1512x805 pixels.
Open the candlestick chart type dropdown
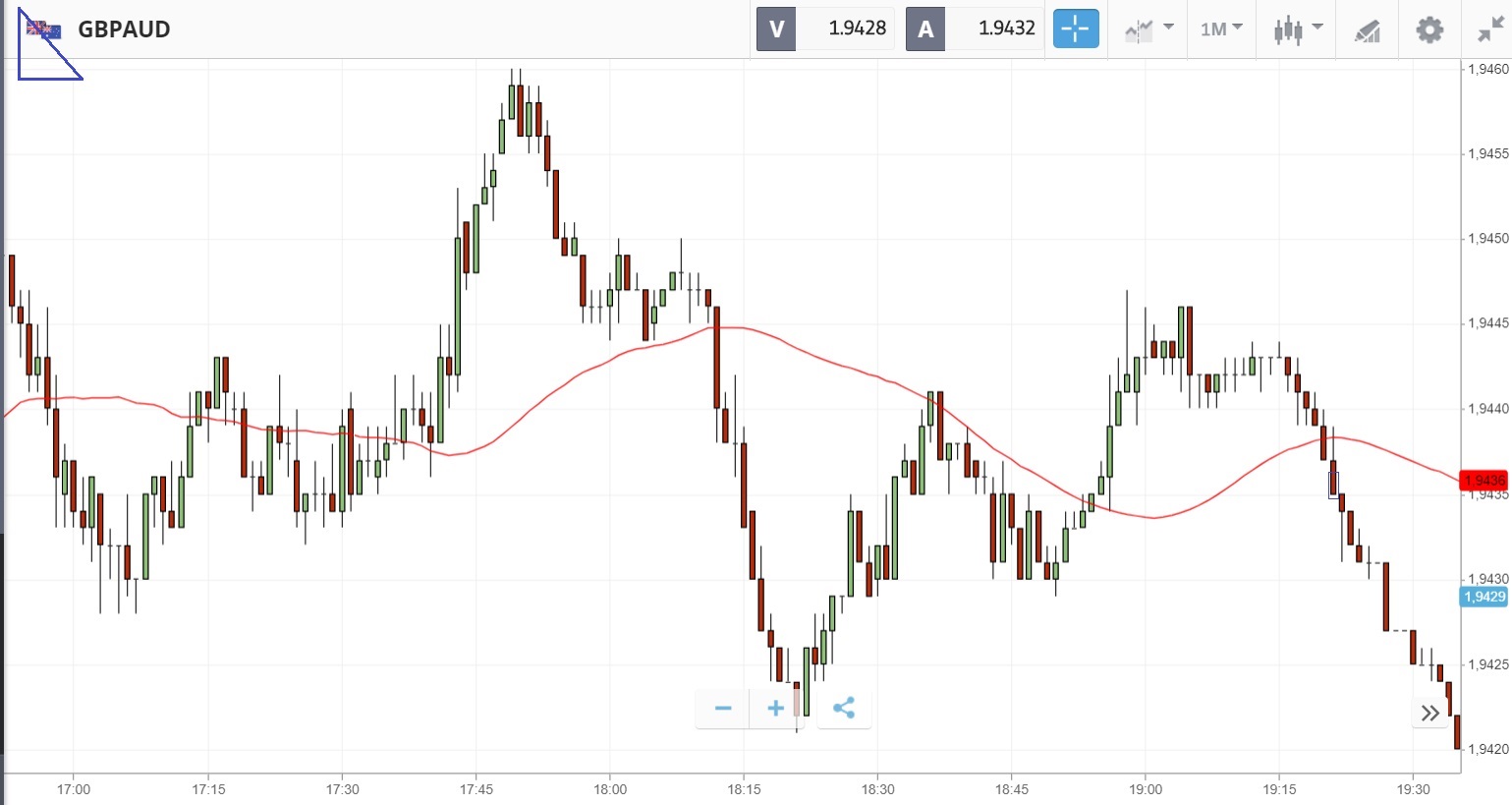pos(1297,29)
